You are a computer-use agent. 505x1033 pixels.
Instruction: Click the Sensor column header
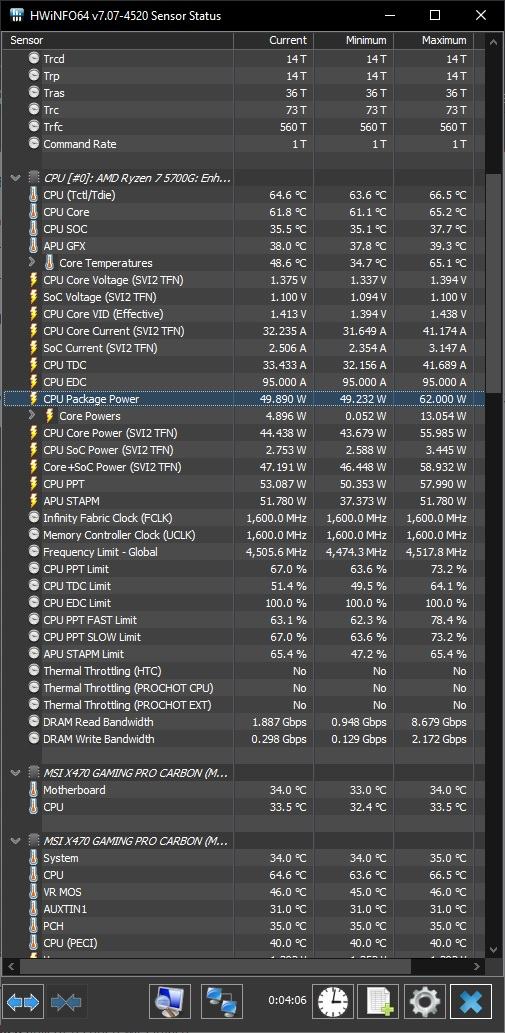119,40
